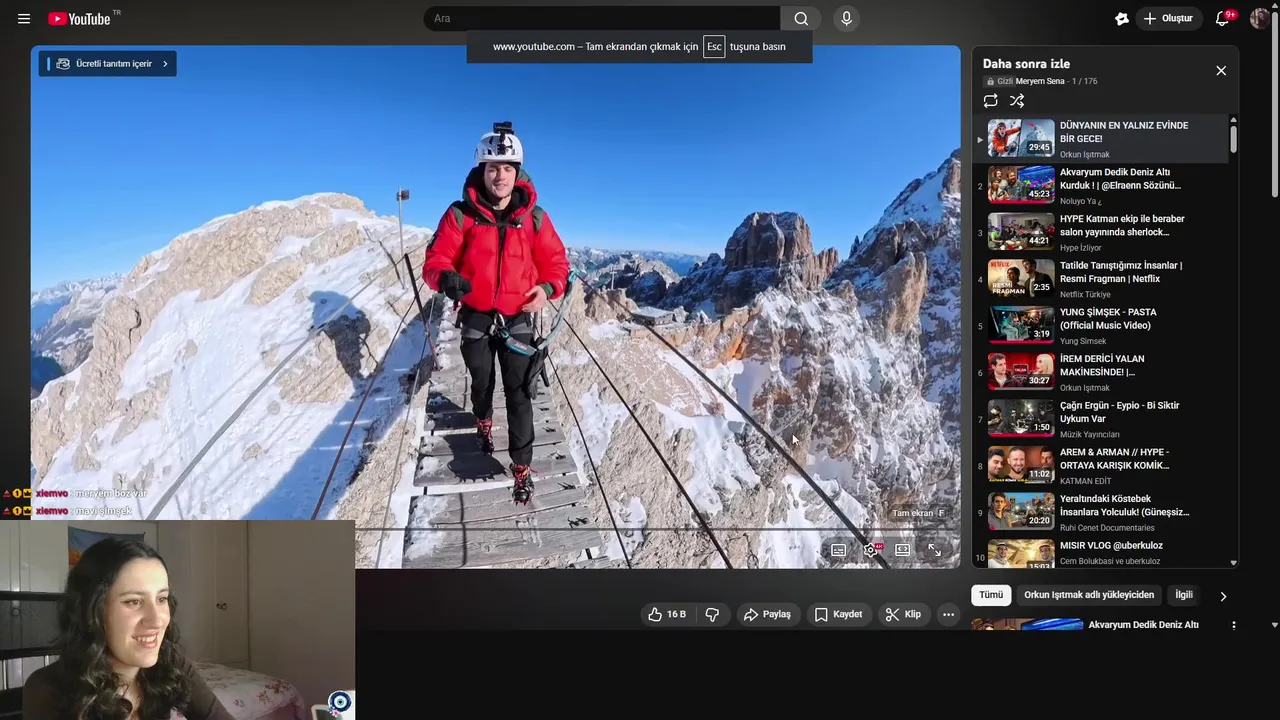1280x720 pixels.
Task: Click Netflix Türkiye channel name
Action: tap(1085, 294)
